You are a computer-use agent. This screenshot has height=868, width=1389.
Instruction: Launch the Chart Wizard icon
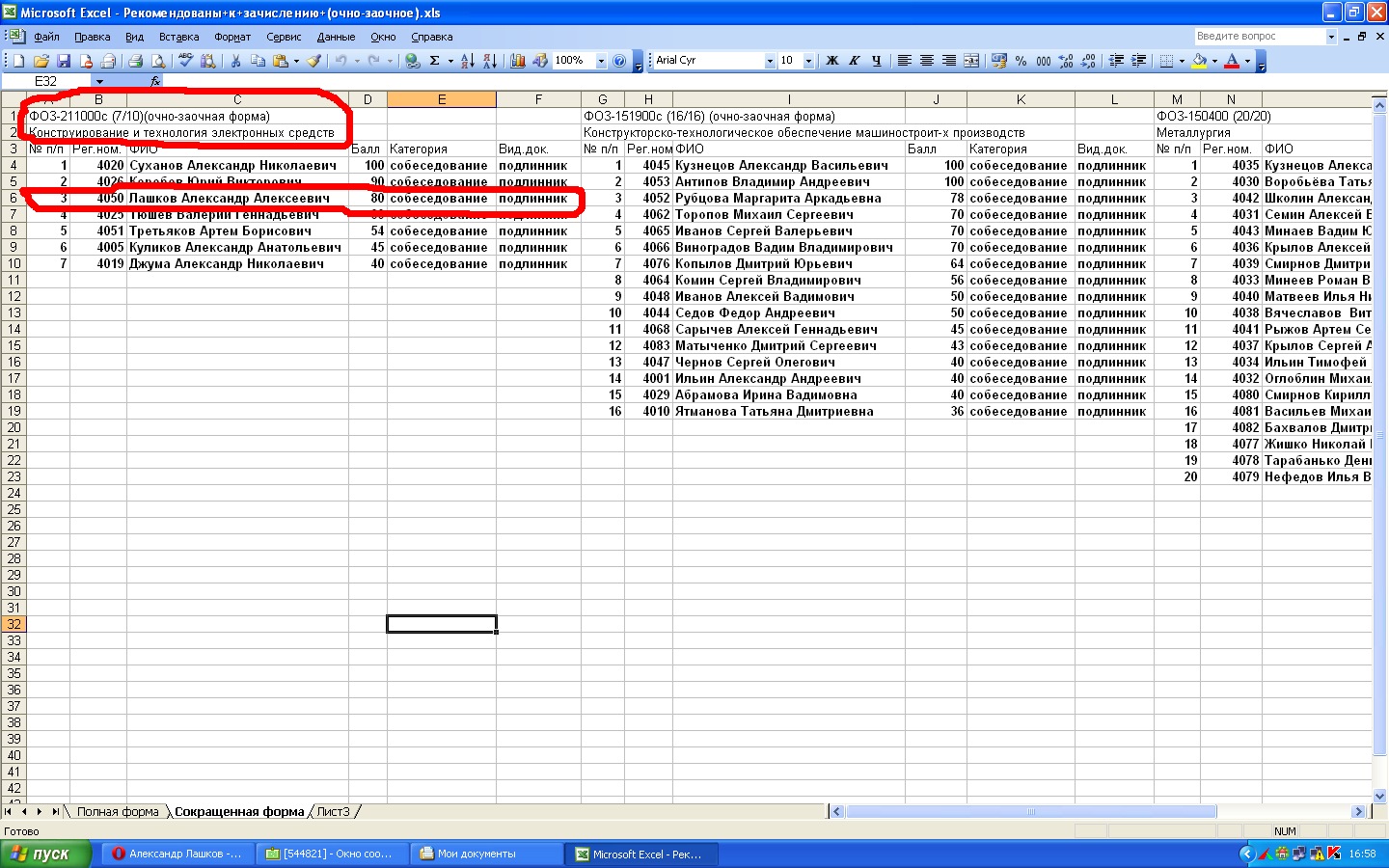point(518,61)
